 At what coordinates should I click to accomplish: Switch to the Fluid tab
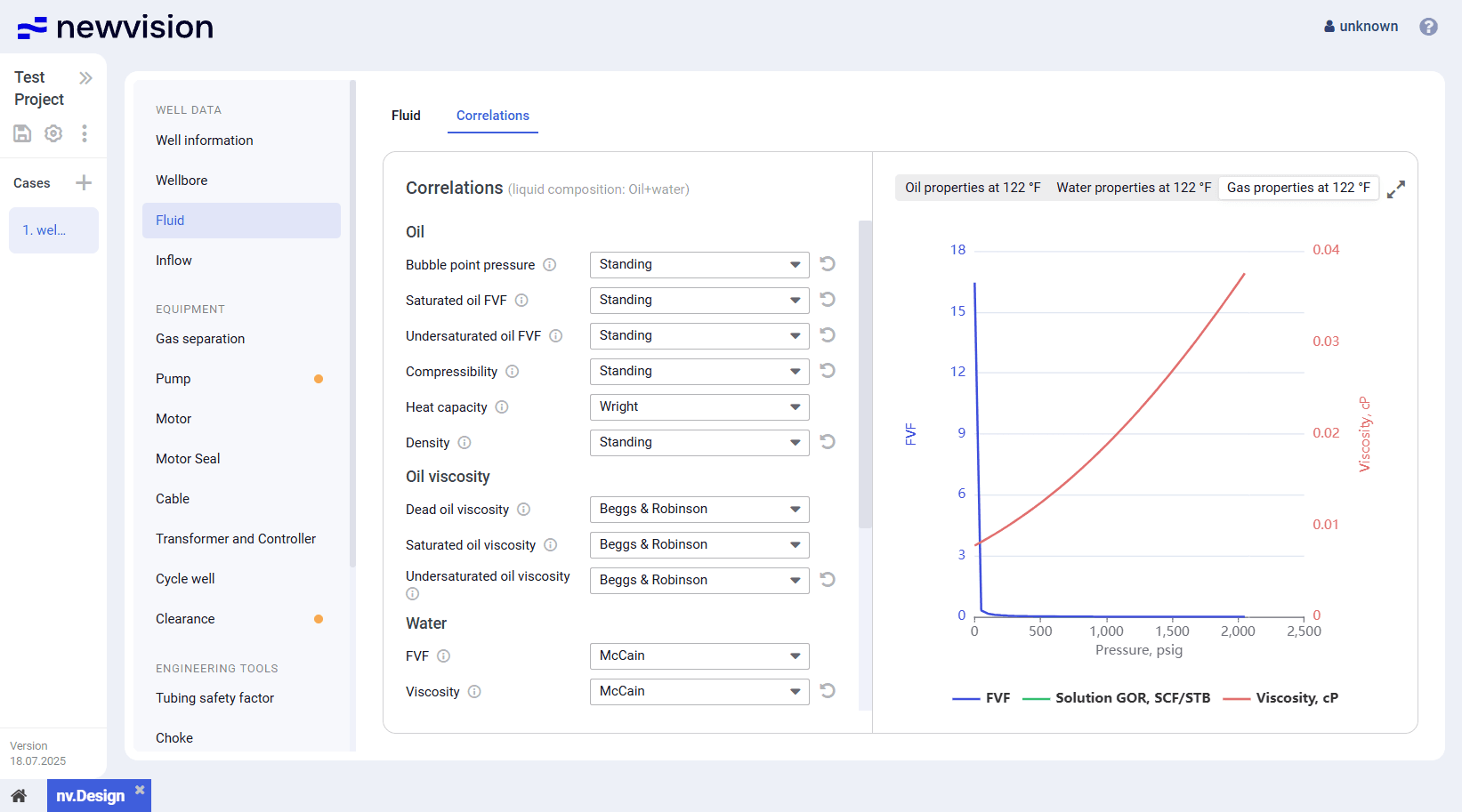406,116
